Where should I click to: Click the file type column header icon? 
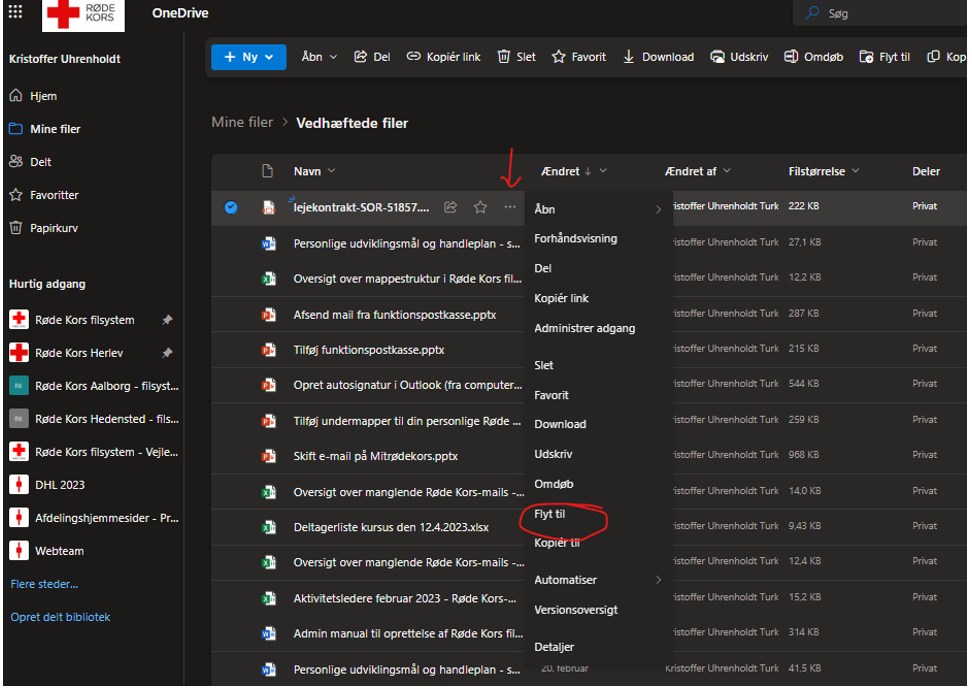coord(268,171)
